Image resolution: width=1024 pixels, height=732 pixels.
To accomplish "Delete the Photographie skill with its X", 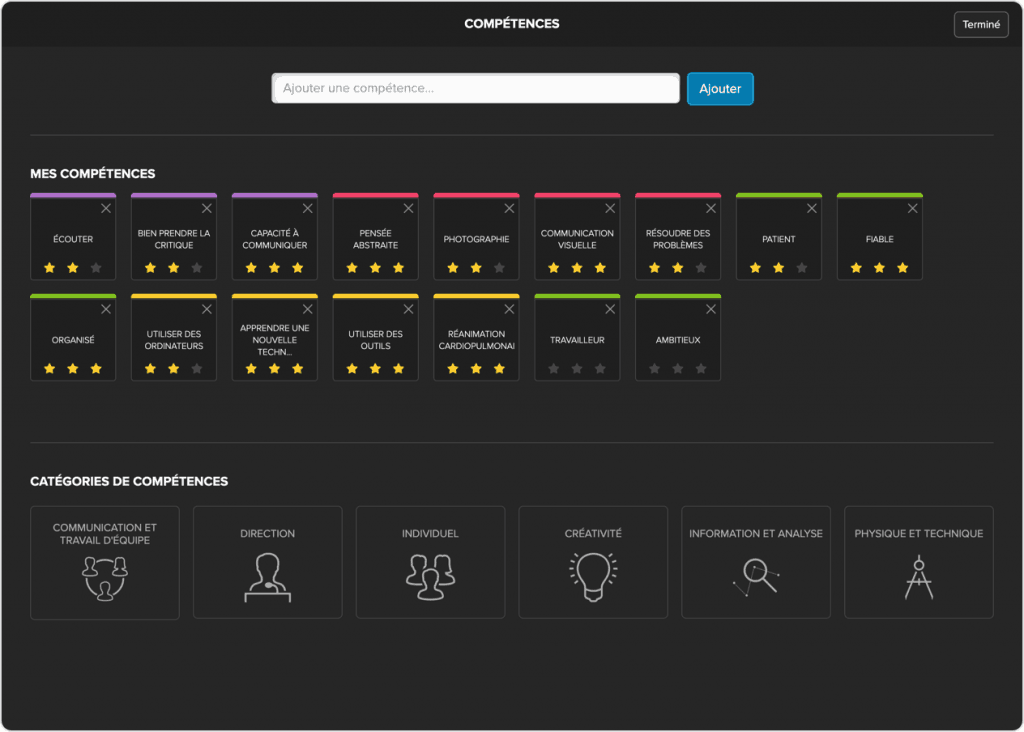I will [509, 209].
